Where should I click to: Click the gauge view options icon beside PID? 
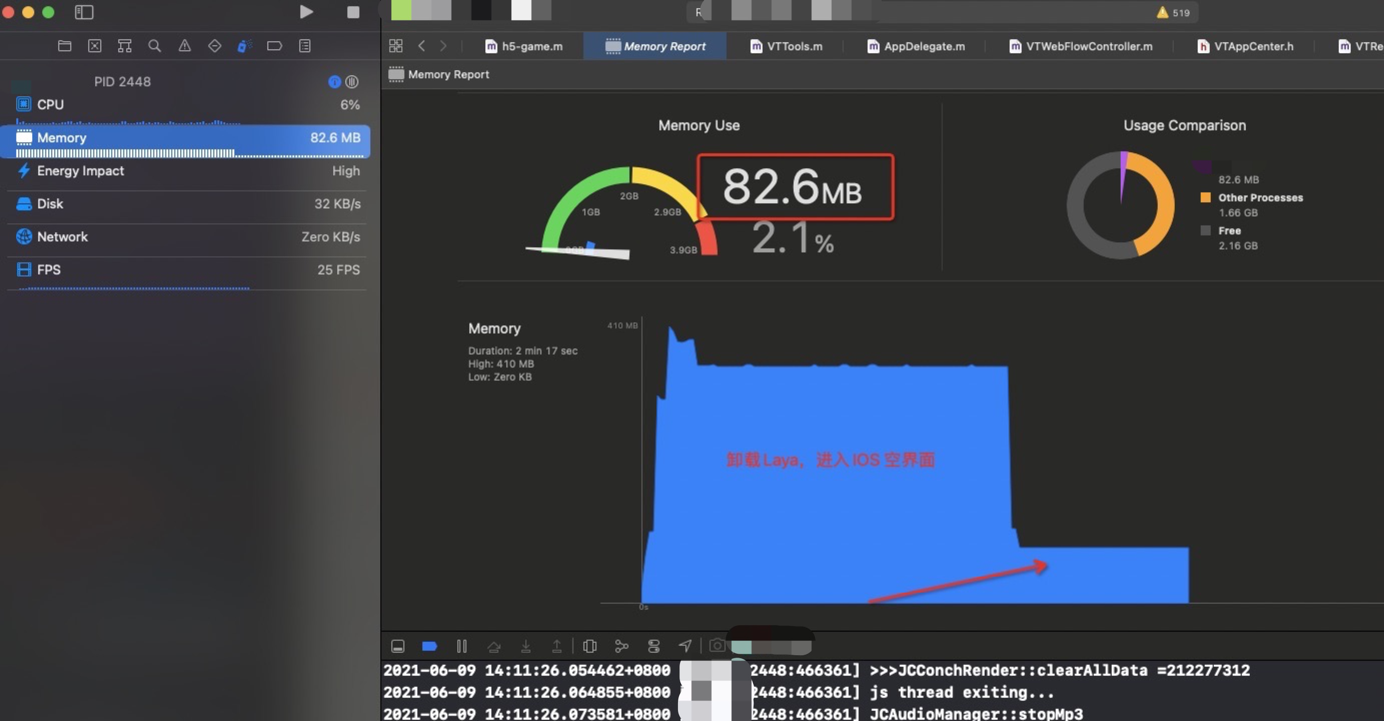(352, 82)
